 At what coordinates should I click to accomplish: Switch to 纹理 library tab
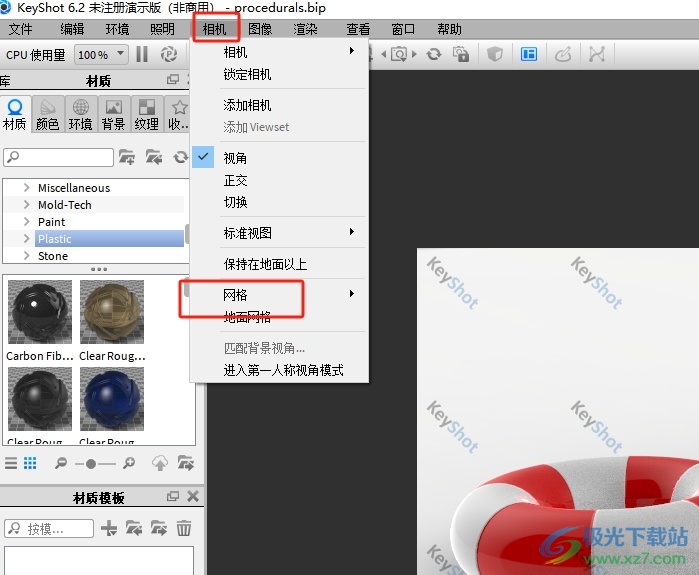147,115
